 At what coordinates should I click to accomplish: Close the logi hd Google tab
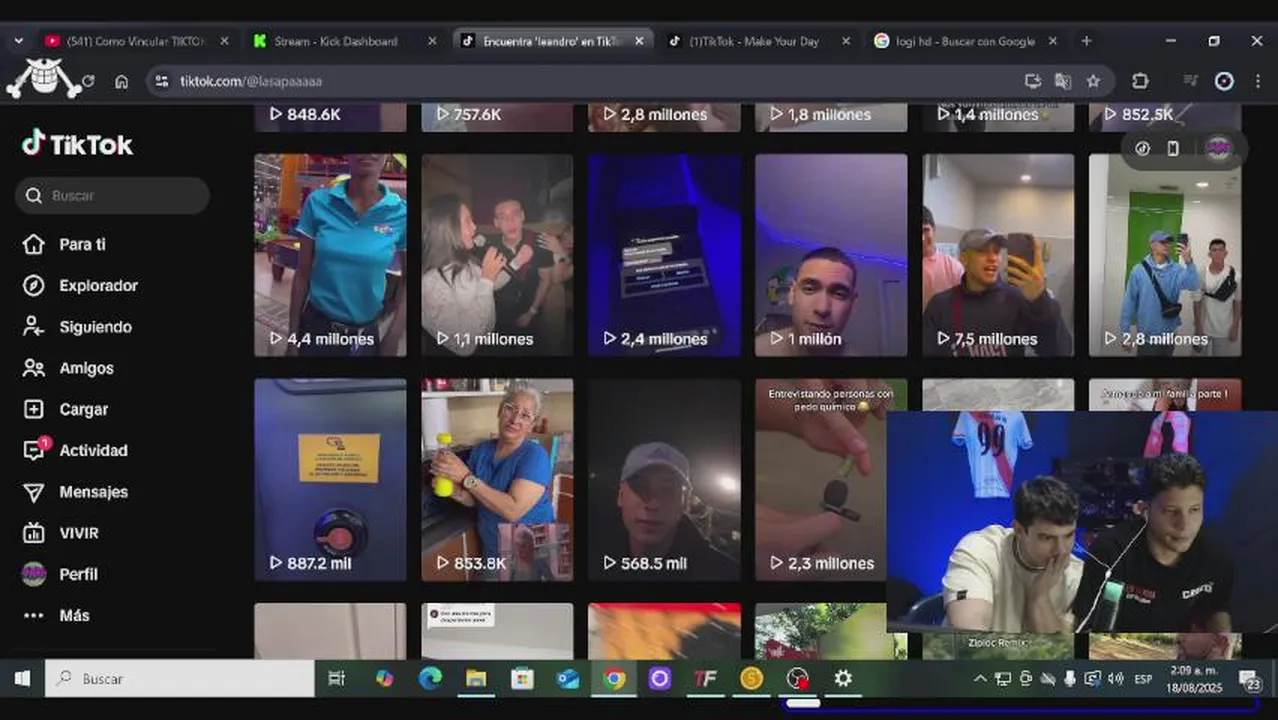click(1052, 41)
